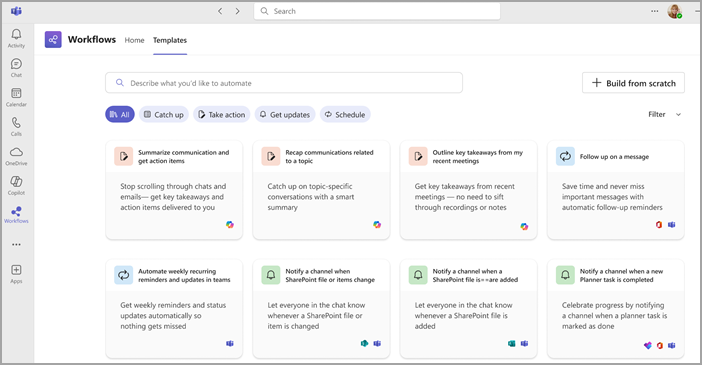Click SharePoint badge on items change card
Image resolution: width=702 pixels, height=365 pixels.
[x=364, y=344]
